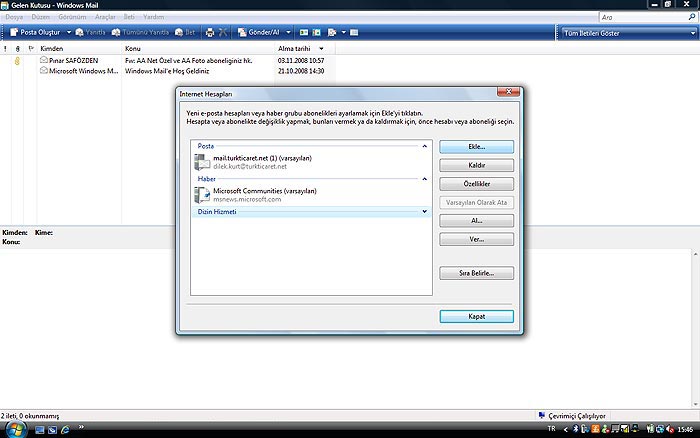This screenshot has width=700, height=438.
Task: Click the date 21.10.2008 14:30
Action: (301, 71)
